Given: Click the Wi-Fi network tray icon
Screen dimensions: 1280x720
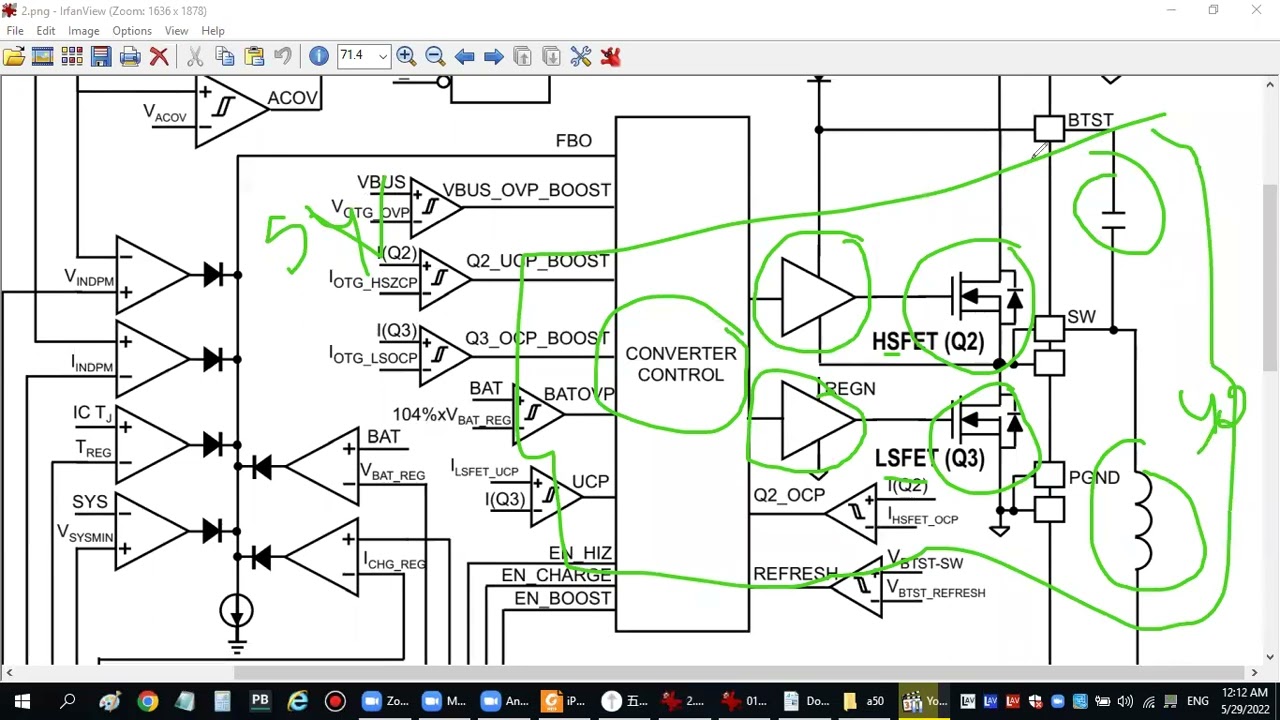Looking at the screenshot, I should click(1148, 701).
